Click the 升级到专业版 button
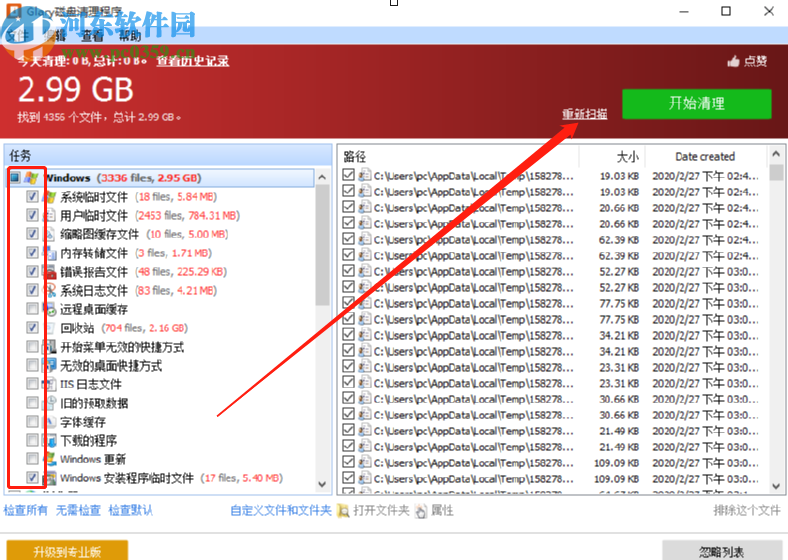Screen dimensions: 788x560 click(67, 551)
